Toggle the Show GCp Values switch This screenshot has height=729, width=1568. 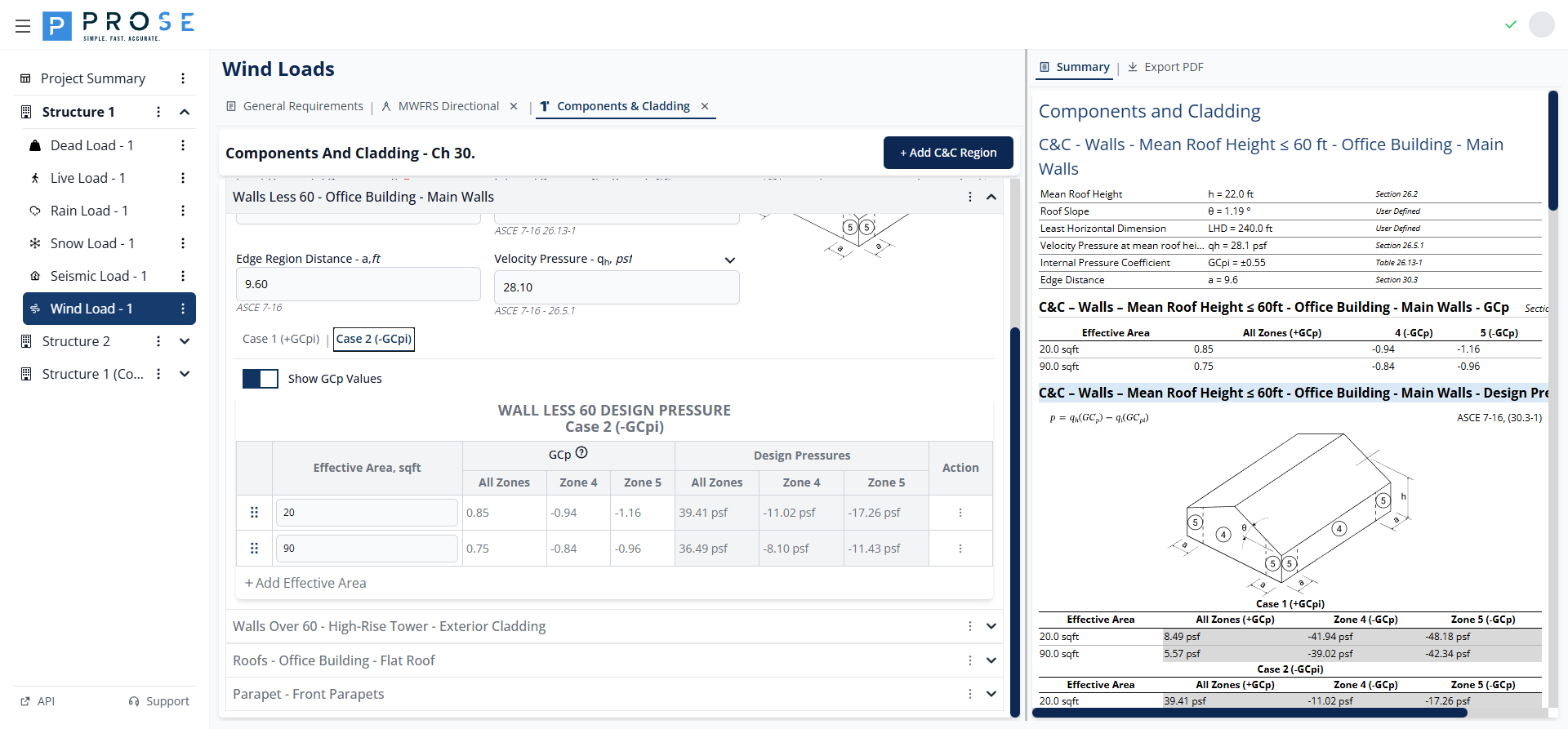click(261, 379)
